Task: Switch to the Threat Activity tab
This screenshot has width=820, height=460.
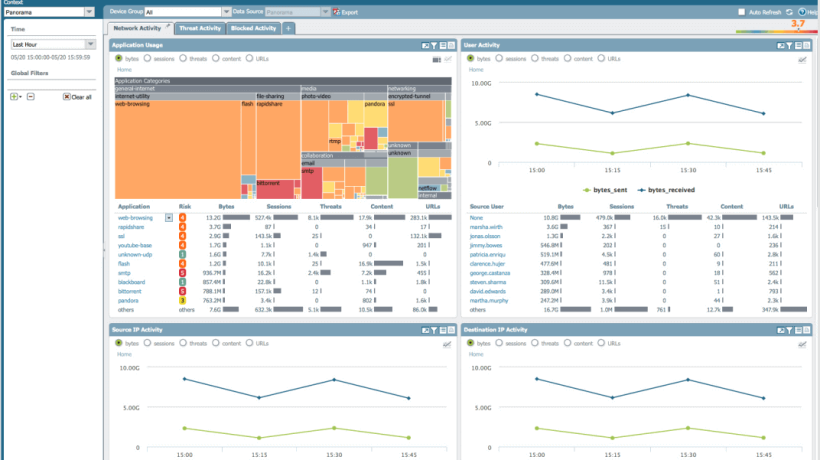Action: 199,29
